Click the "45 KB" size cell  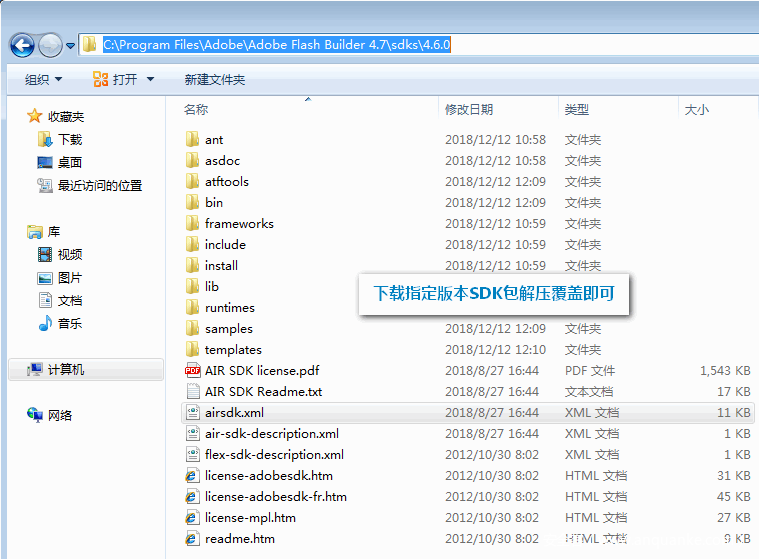[x=733, y=497]
